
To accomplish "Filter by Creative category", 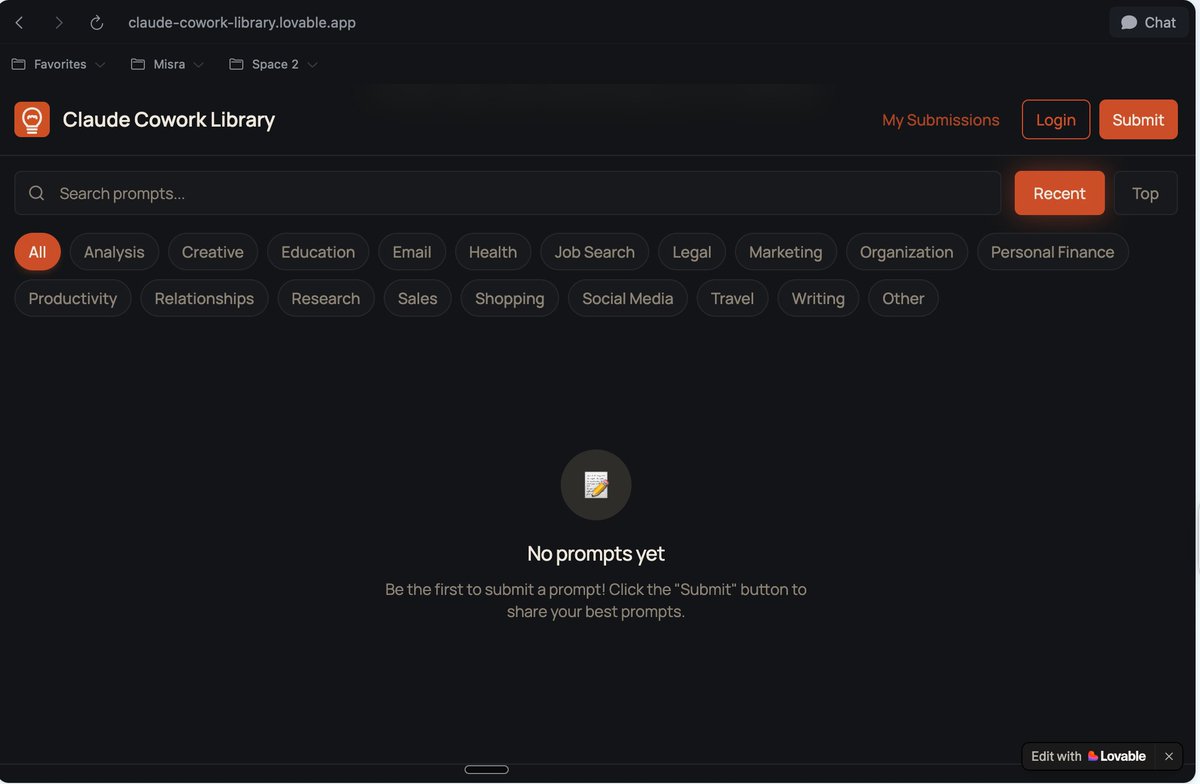I will [213, 252].
